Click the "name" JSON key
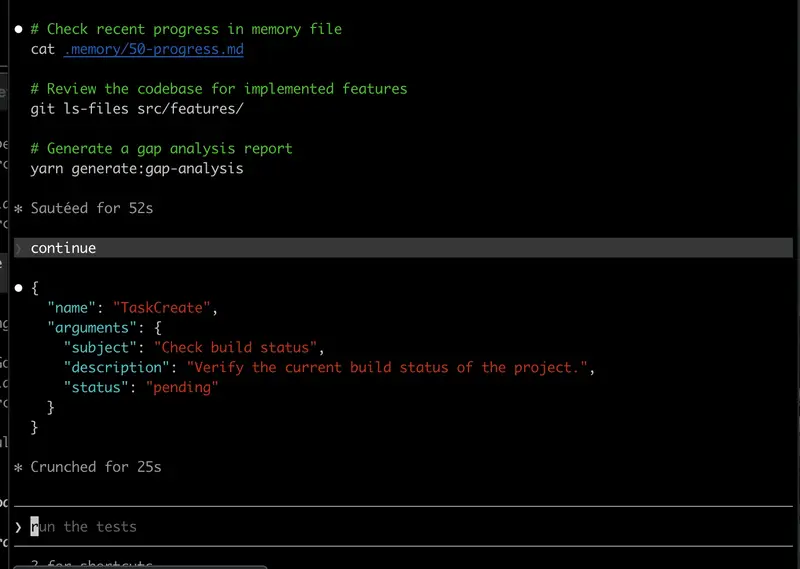Image resolution: width=800 pixels, height=569 pixels. coord(71,308)
